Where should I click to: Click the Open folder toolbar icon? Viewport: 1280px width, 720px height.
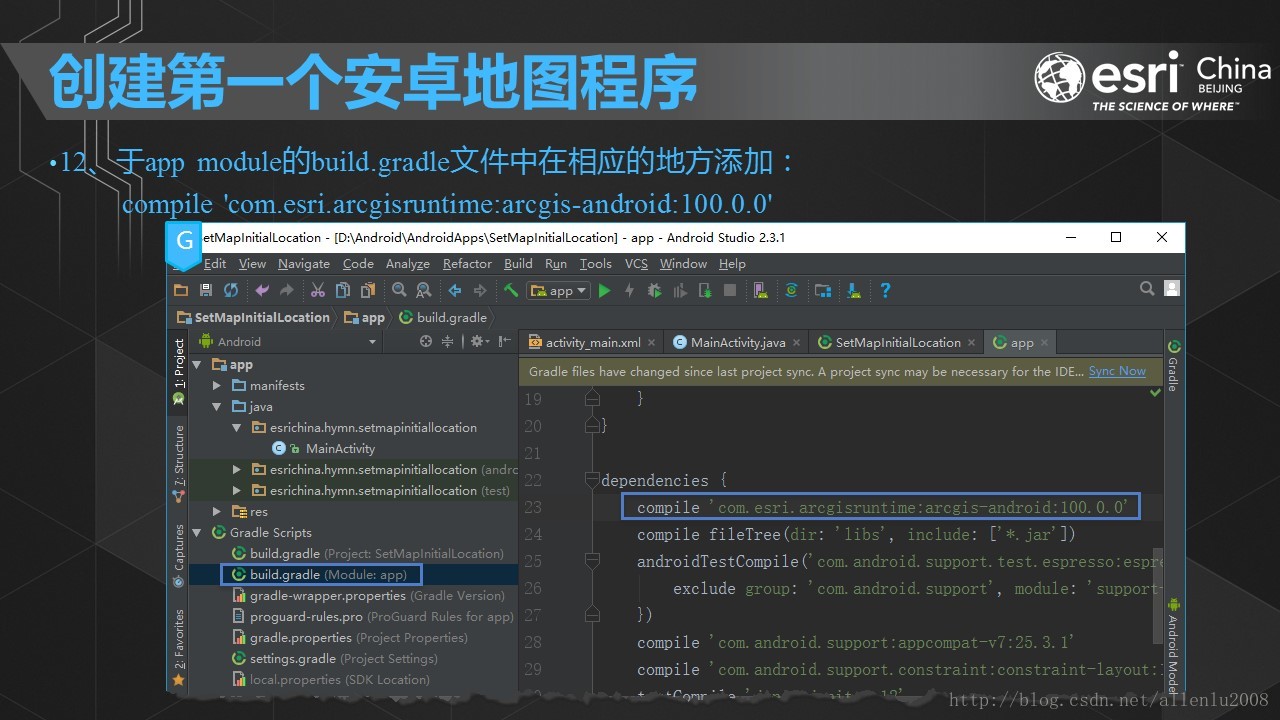pos(181,291)
